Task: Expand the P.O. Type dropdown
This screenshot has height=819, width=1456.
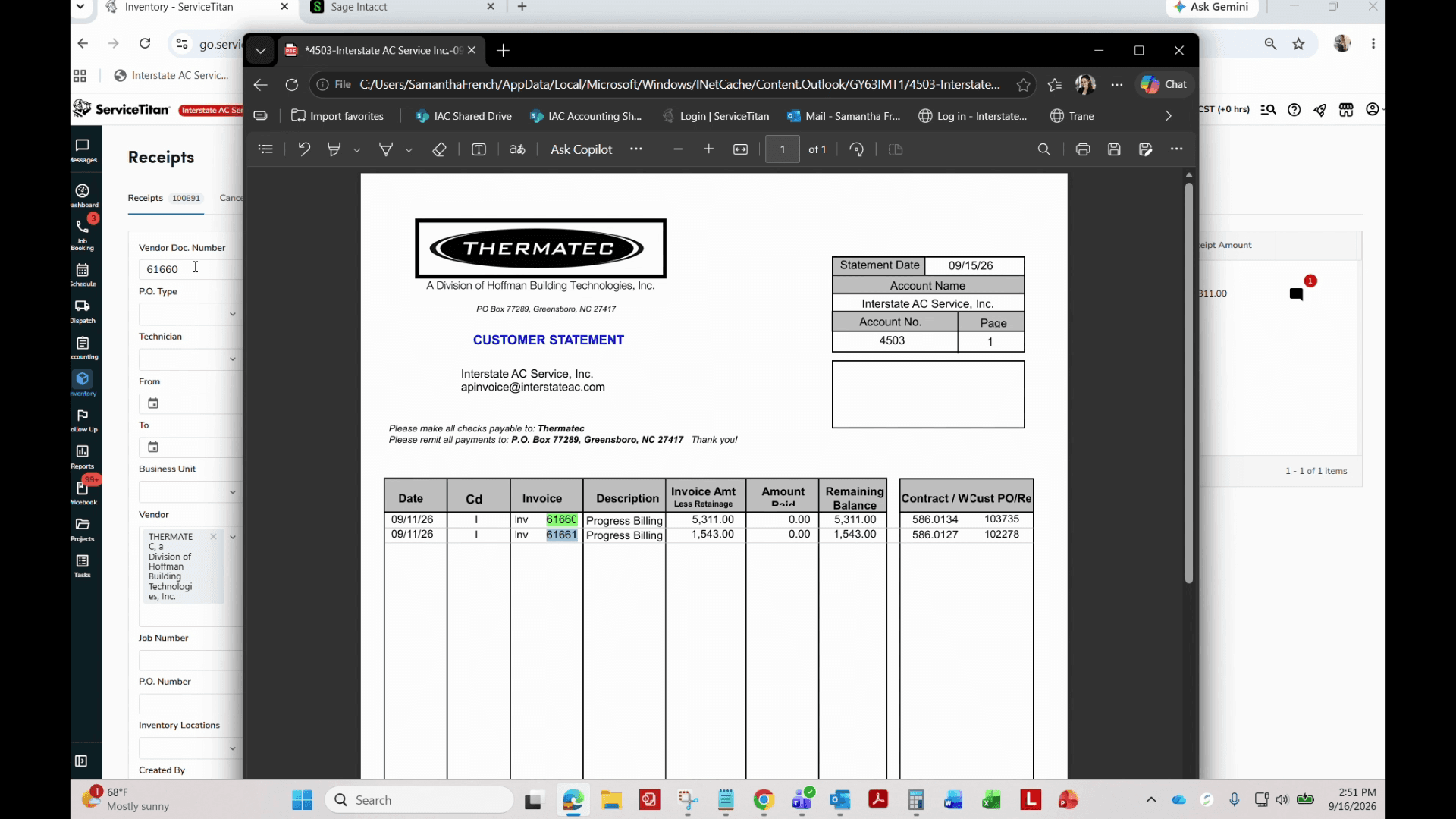Action: (232, 314)
